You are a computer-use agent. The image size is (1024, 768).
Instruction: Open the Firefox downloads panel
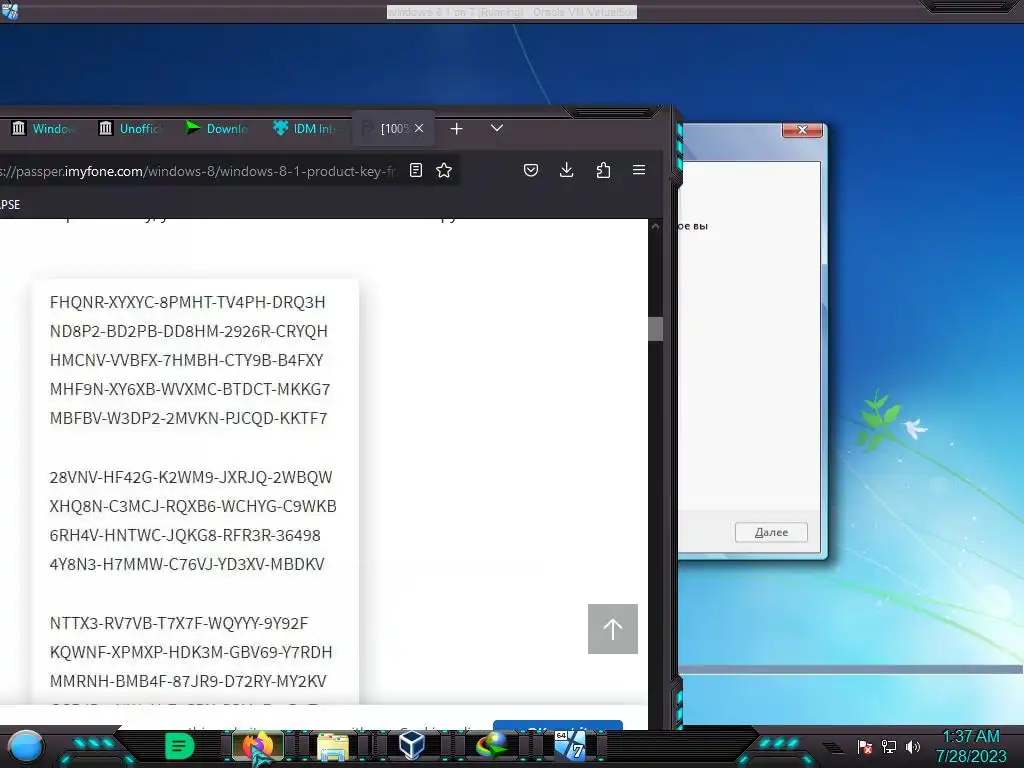pyautogui.click(x=567, y=170)
